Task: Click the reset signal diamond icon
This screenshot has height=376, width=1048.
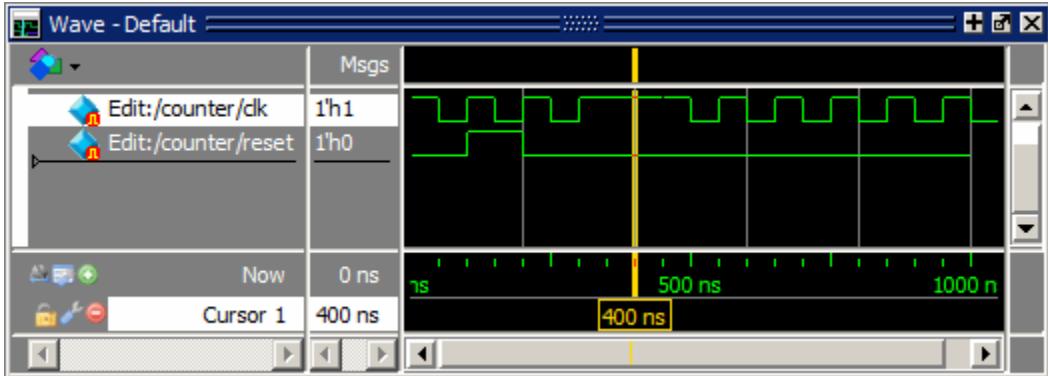Action: [84, 144]
